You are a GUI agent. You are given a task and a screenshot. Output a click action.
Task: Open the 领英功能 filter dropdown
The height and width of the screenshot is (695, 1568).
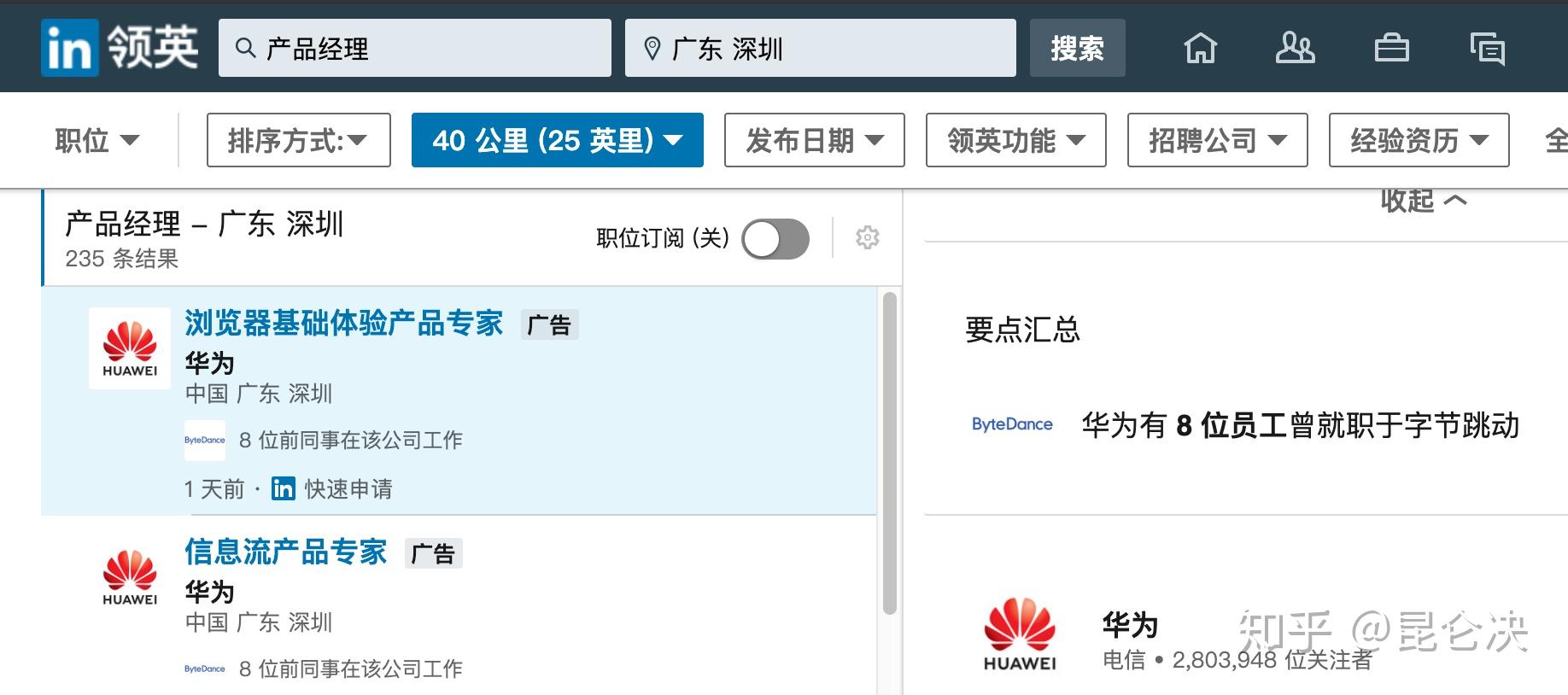[1016, 140]
